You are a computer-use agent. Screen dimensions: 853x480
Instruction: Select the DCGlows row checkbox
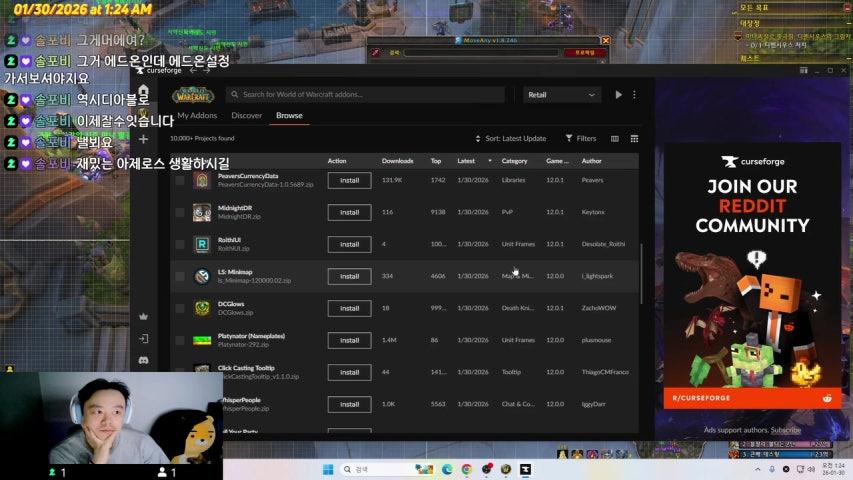[180, 308]
